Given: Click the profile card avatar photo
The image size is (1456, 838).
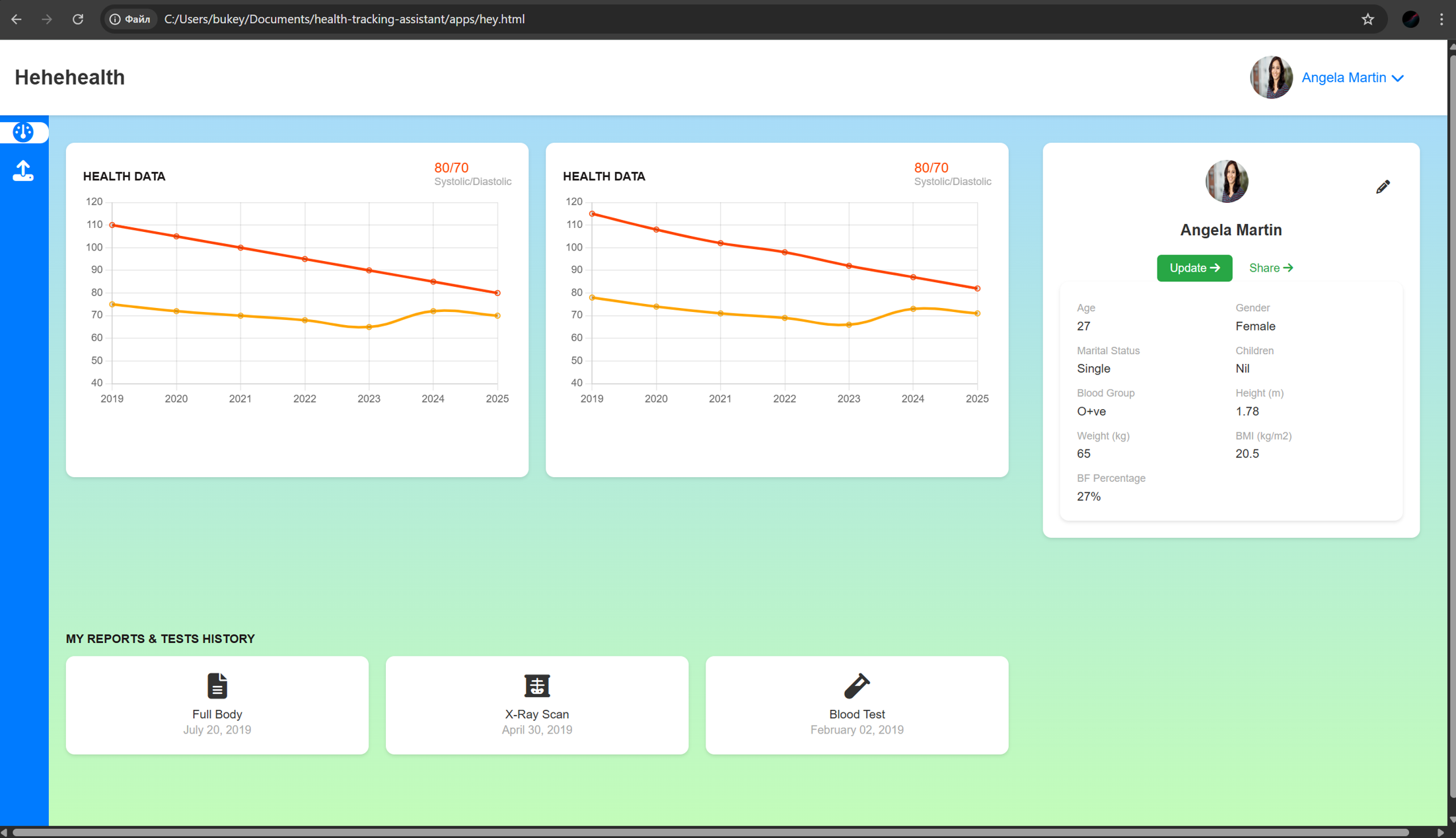Looking at the screenshot, I should [1226, 181].
